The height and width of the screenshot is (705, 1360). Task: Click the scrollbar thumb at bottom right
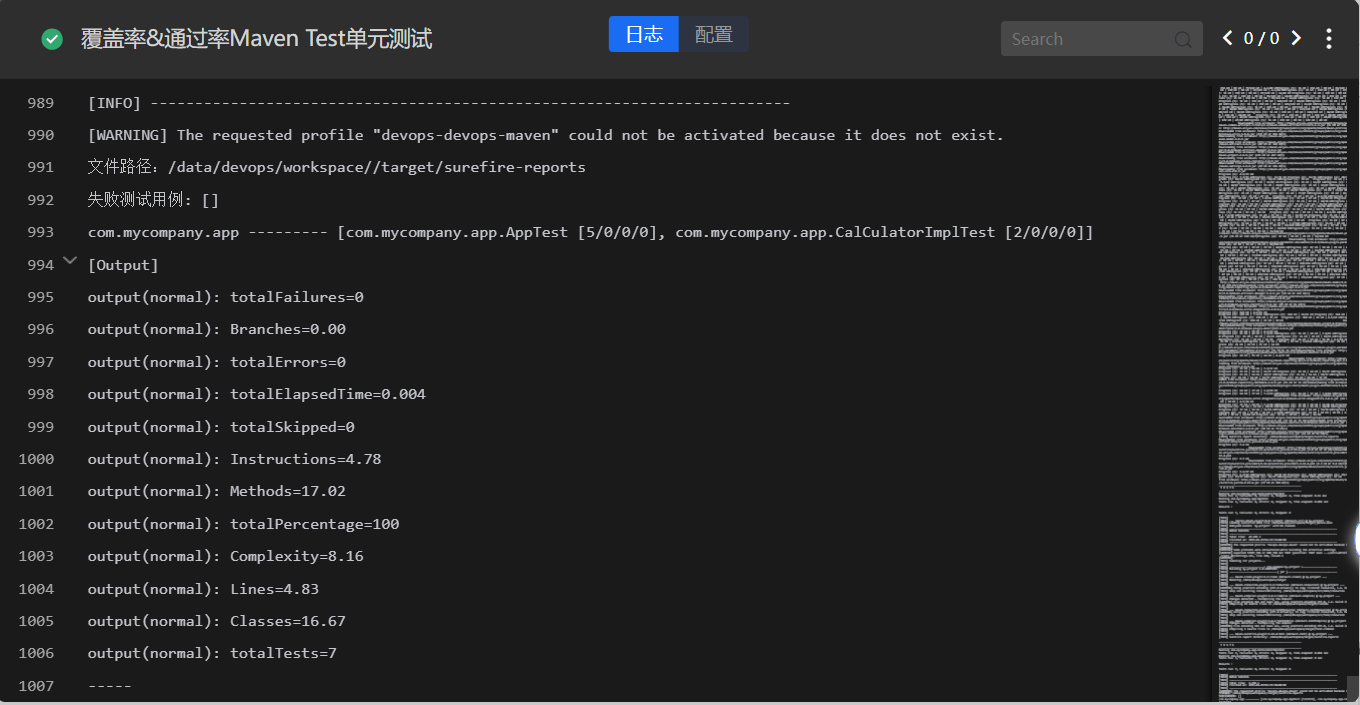[1352, 688]
